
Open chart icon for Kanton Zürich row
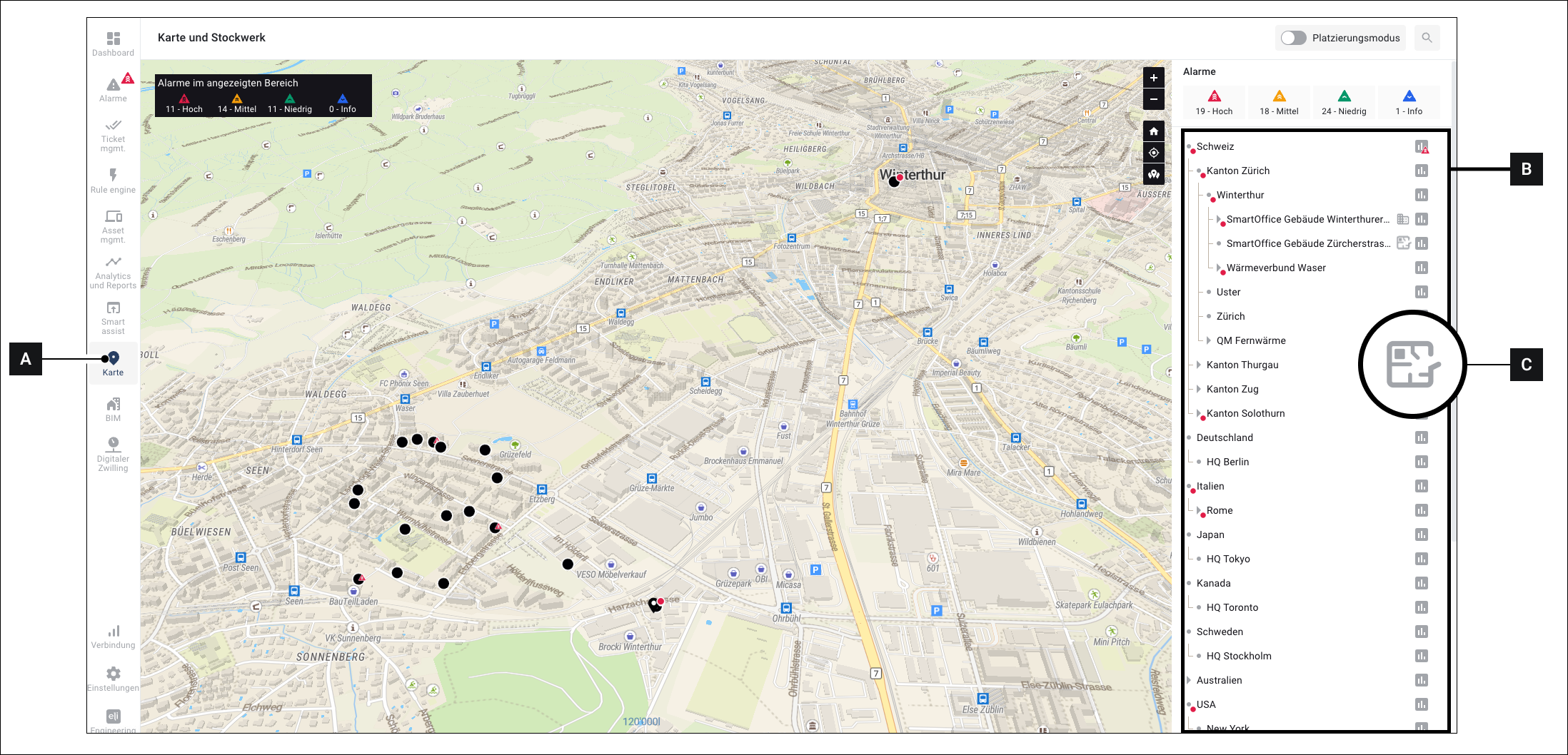click(x=1422, y=171)
